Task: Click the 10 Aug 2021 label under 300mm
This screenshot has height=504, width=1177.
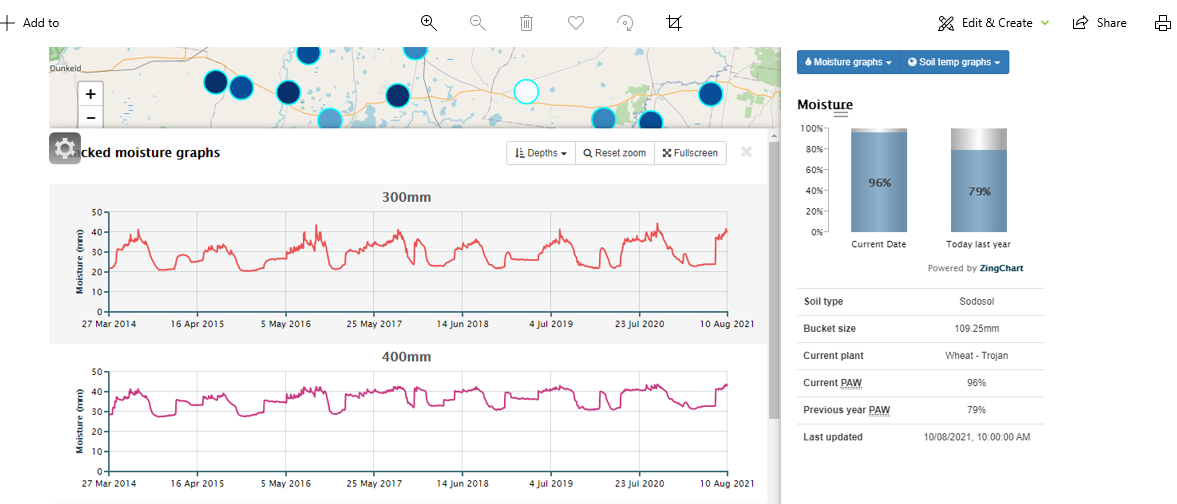Action: [727, 324]
